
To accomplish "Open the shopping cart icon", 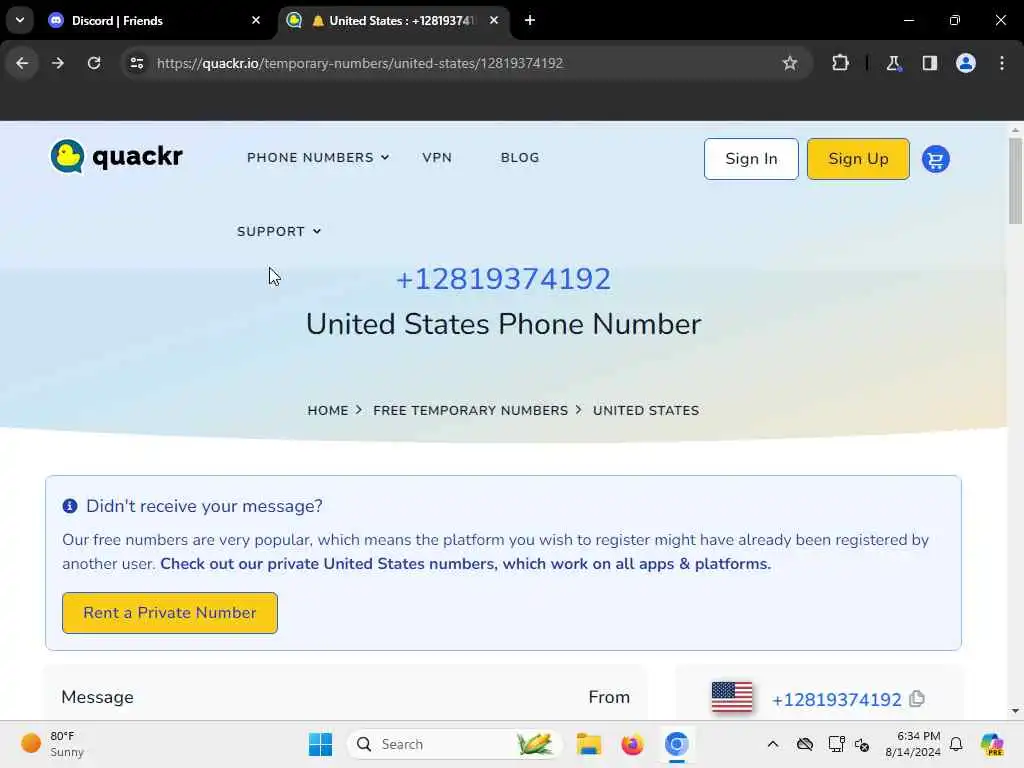I will (x=935, y=159).
